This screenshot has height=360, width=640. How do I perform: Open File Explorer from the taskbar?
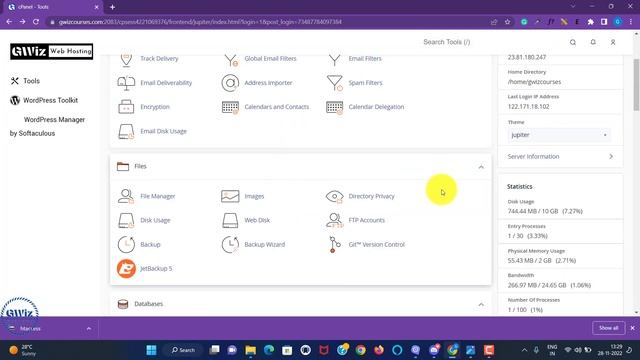pyautogui.click(x=251, y=350)
